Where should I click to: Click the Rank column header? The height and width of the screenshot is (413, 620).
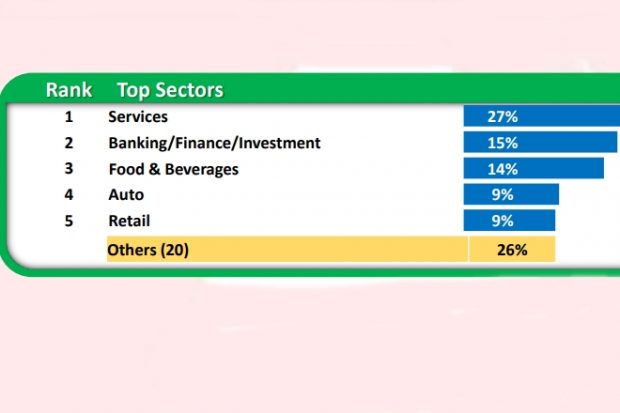pyautogui.click(x=69, y=90)
